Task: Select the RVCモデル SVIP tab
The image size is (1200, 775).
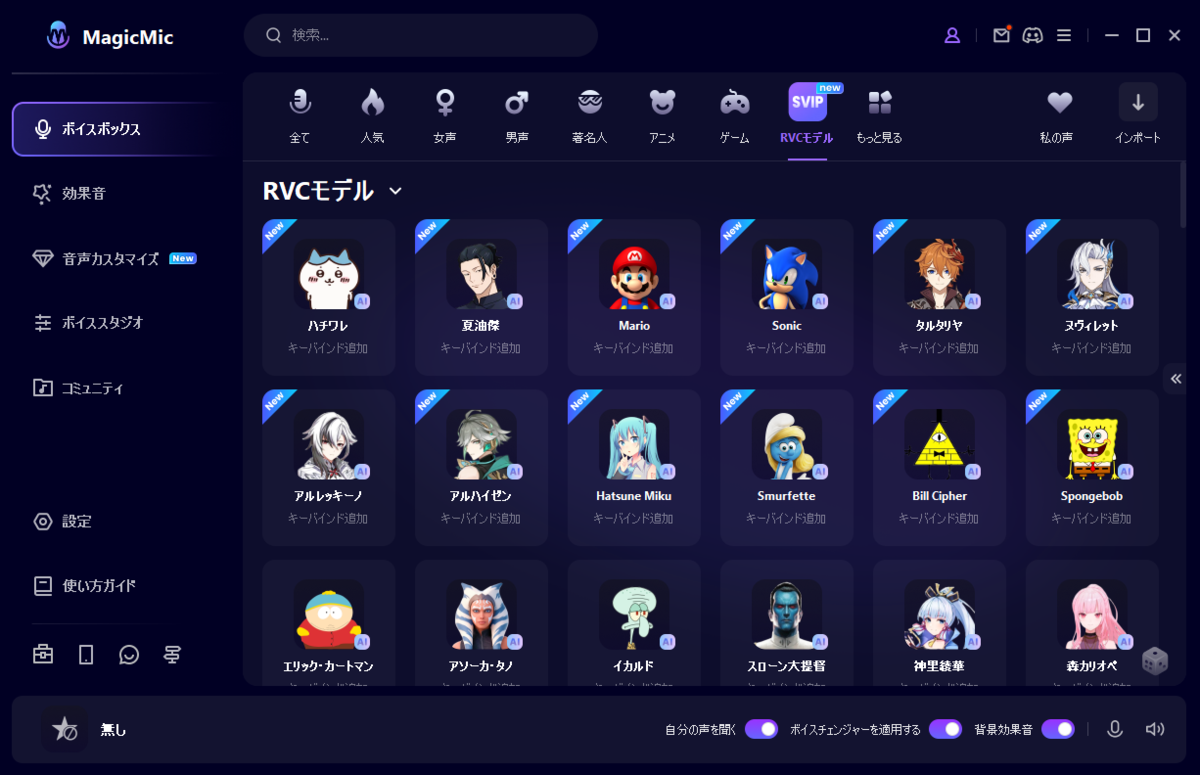Action: [x=807, y=116]
